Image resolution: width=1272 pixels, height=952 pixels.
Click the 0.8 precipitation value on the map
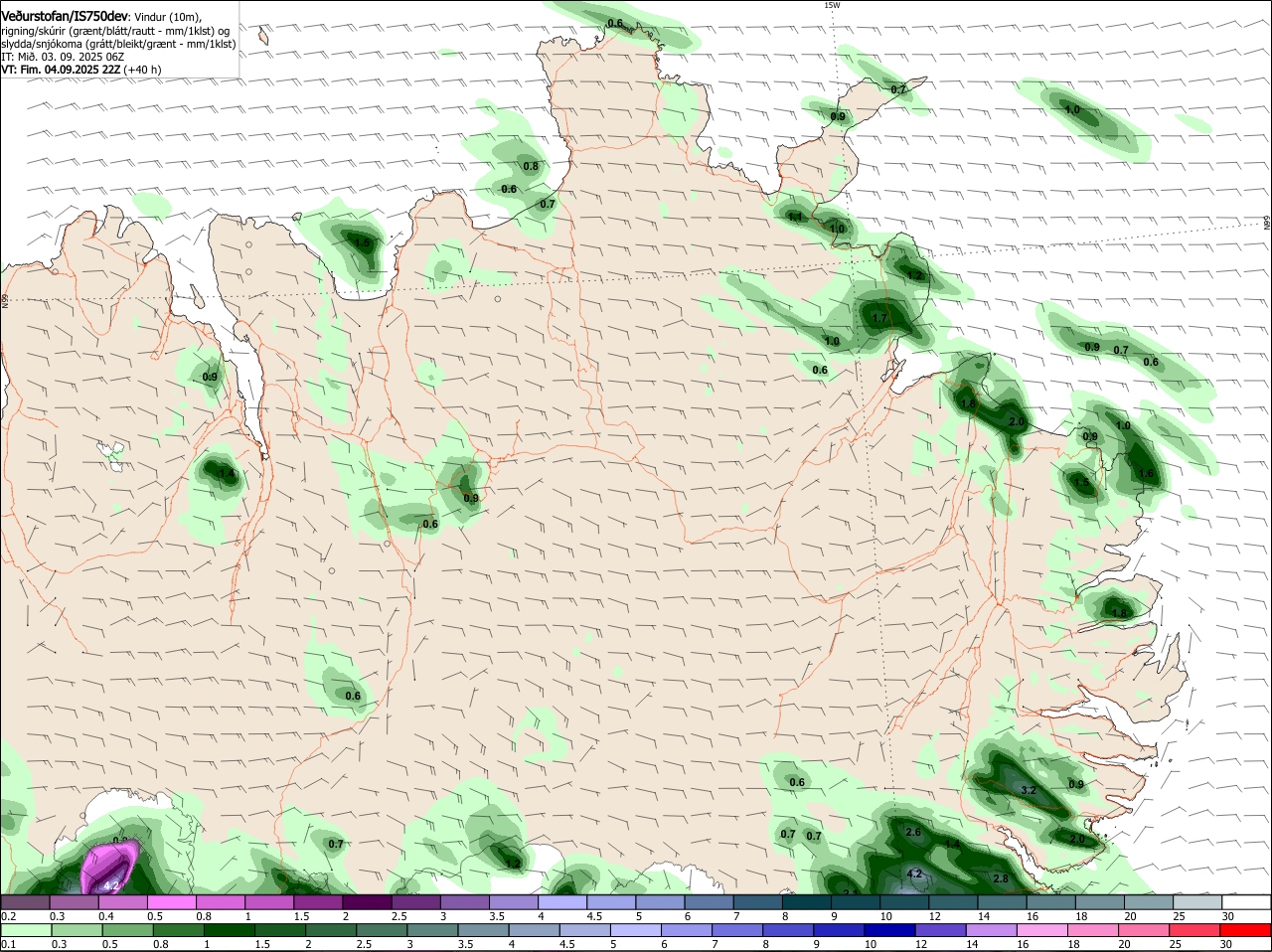tap(531, 166)
